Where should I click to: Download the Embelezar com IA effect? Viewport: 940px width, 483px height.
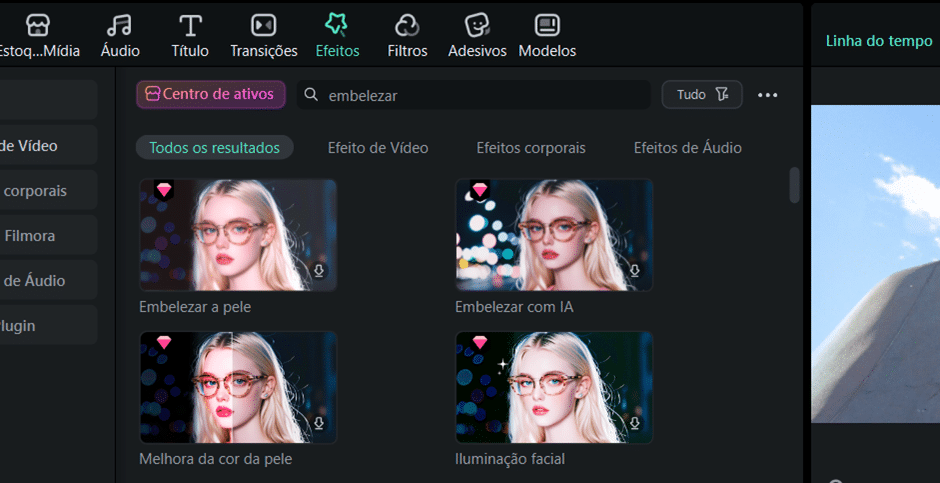tap(635, 271)
